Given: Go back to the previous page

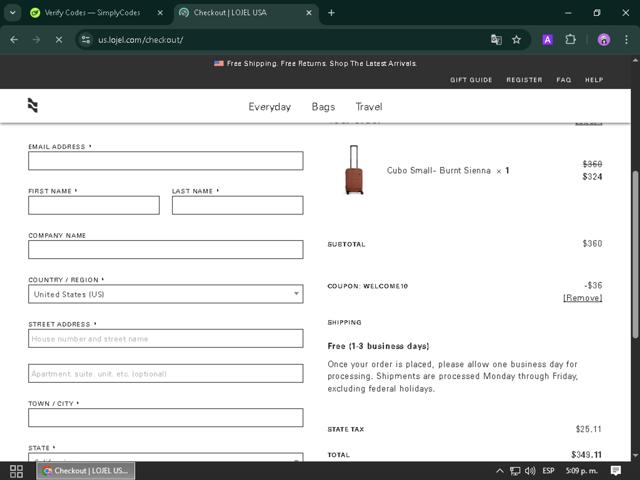Looking at the screenshot, I should click(14, 40).
